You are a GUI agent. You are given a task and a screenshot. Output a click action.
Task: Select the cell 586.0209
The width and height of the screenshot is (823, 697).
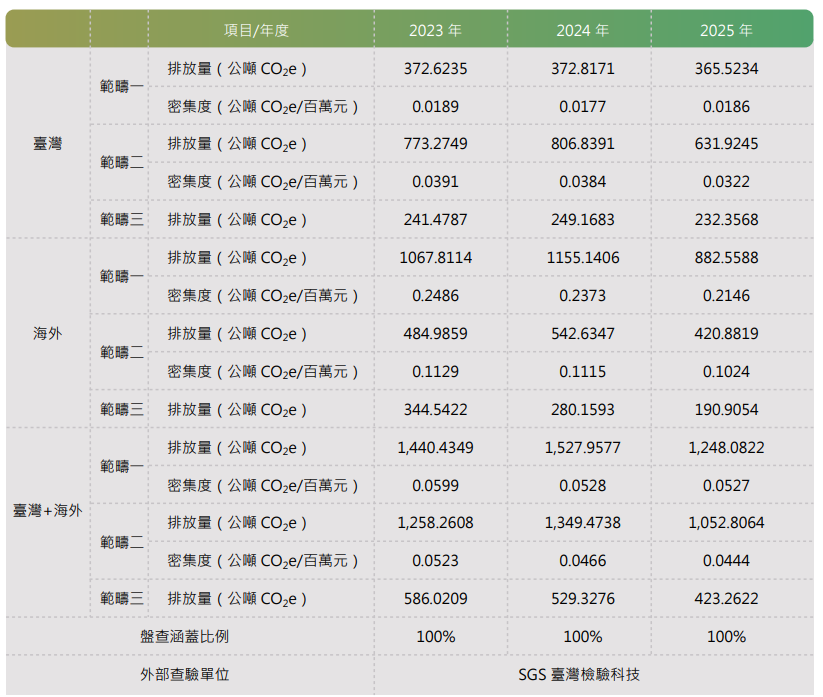tap(435, 598)
